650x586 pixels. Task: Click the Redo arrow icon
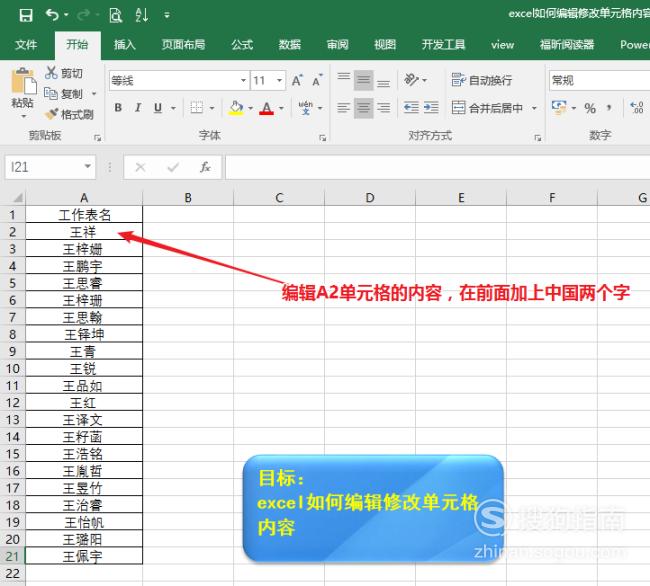[x=83, y=15]
